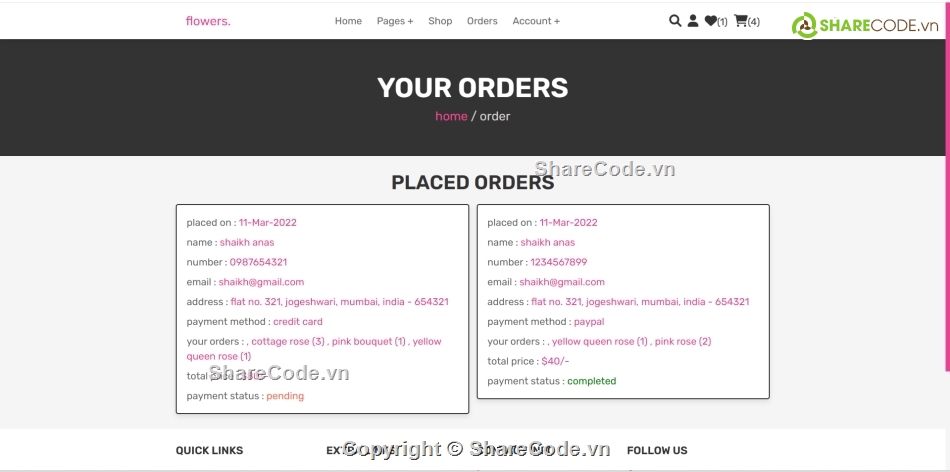Open the search icon in the header
This screenshot has width=950, height=472.
(675, 20)
